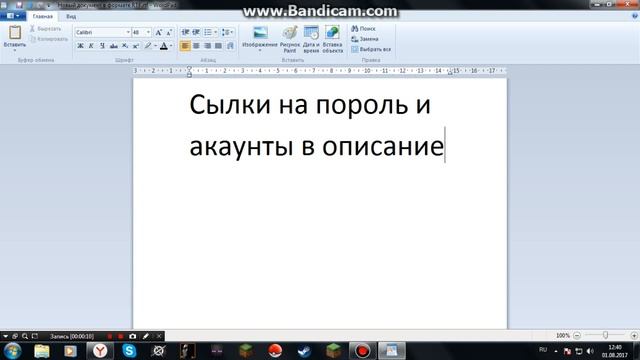This screenshot has width=640, height=360.
Task: Open Yandex browser from taskbar
Action: [100, 351]
